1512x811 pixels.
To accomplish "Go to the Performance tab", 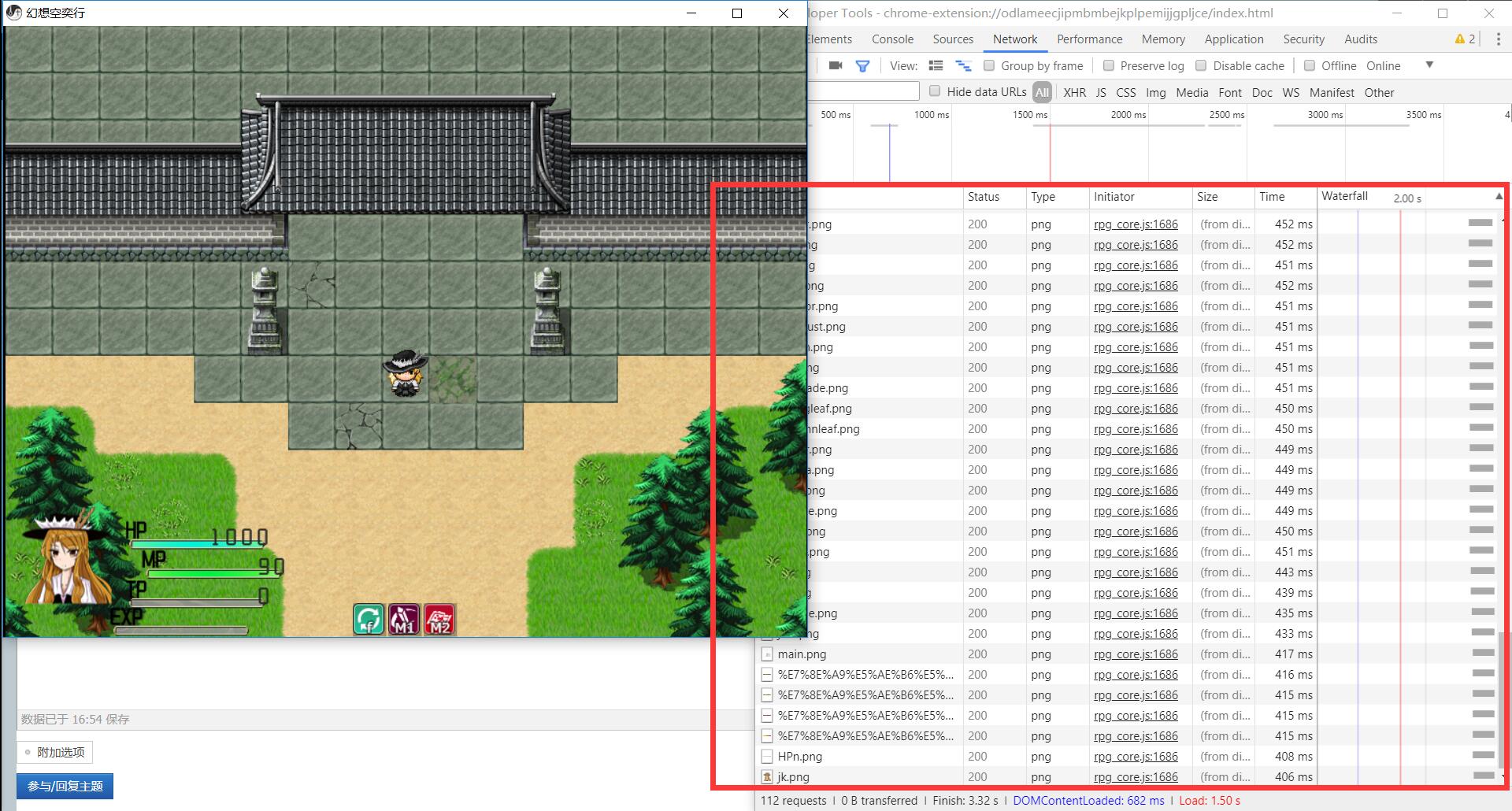I will pyautogui.click(x=1089, y=39).
